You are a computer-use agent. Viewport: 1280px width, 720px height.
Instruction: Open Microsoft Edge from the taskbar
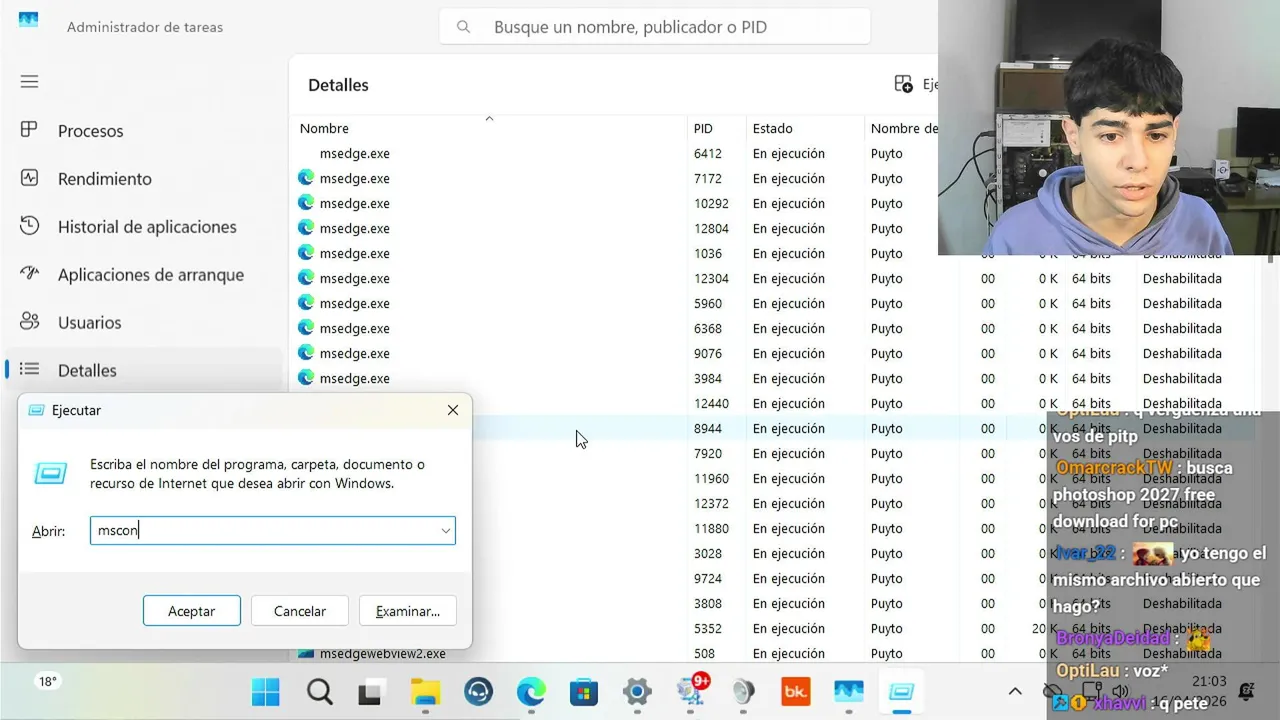531,691
